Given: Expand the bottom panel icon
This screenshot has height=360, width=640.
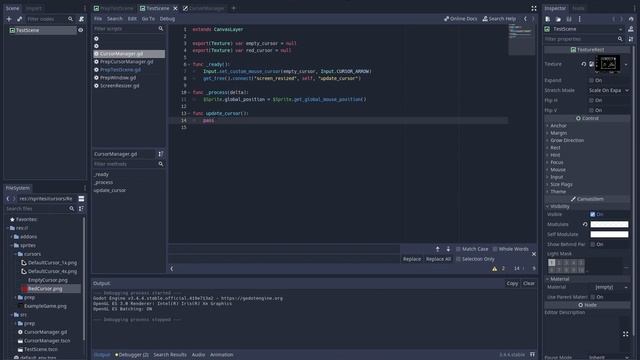Looking at the screenshot, I should click(532, 354).
